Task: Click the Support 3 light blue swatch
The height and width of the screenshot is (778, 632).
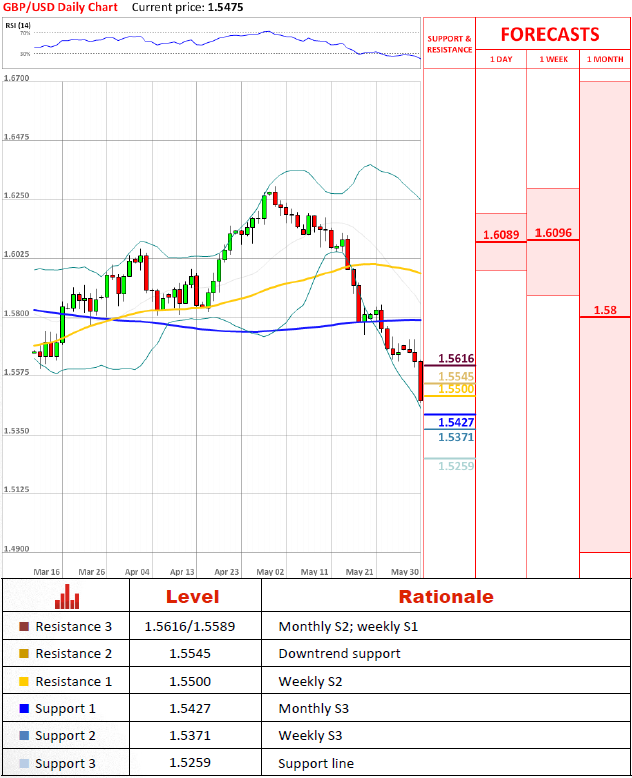Action: [x=24, y=763]
